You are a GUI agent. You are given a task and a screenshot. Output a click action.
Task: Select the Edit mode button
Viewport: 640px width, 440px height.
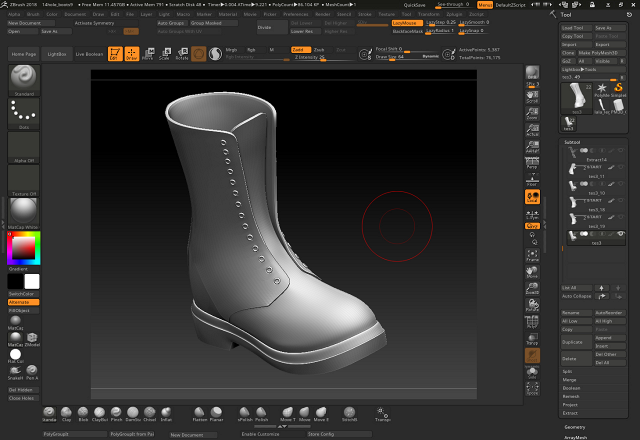(115, 53)
